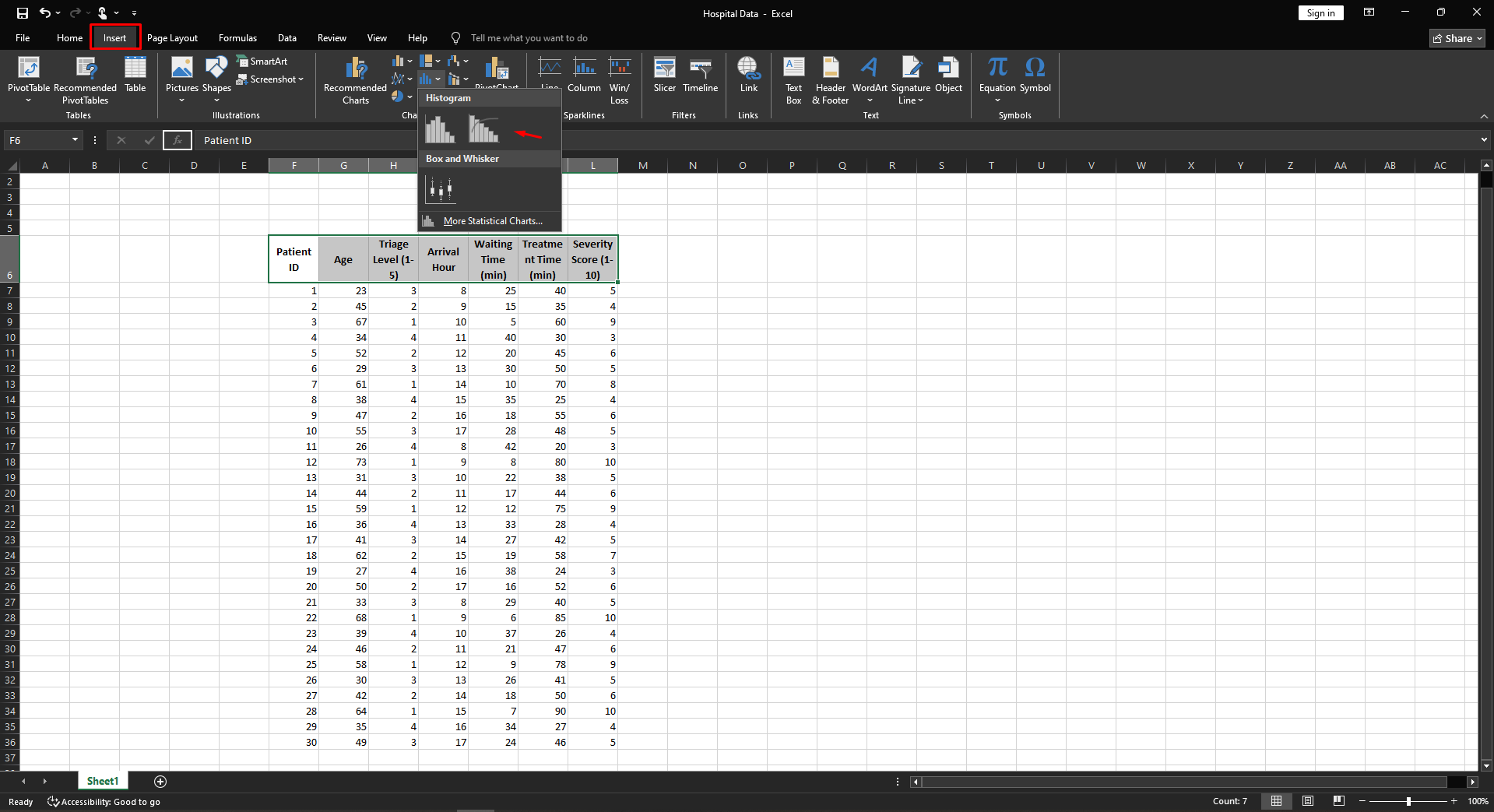The image size is (1494, 812).
Task: Click the Tell me what you want search box
Action: coord(529,38)
